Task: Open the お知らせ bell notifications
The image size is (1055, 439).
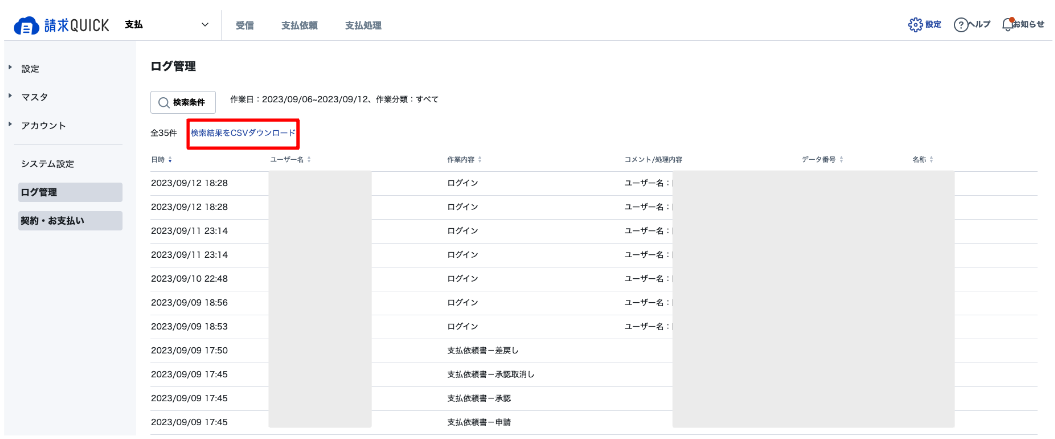Action: [1023, 24]
